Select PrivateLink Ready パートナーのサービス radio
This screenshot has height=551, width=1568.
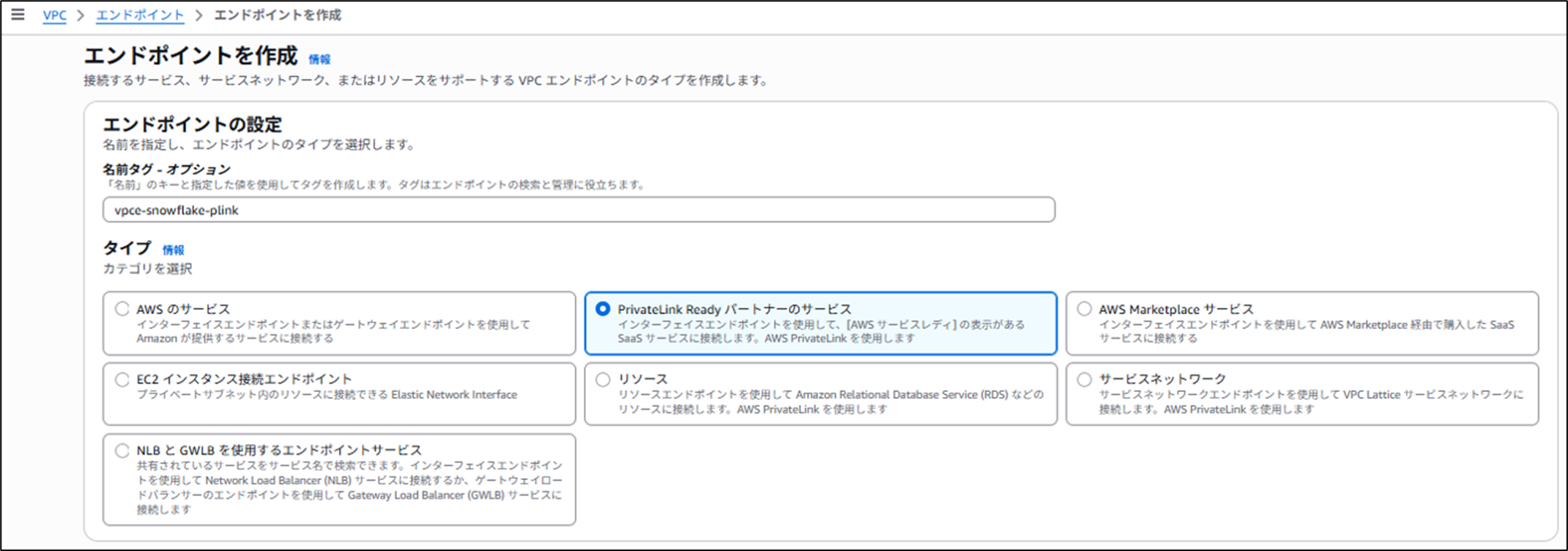point(603,309)
